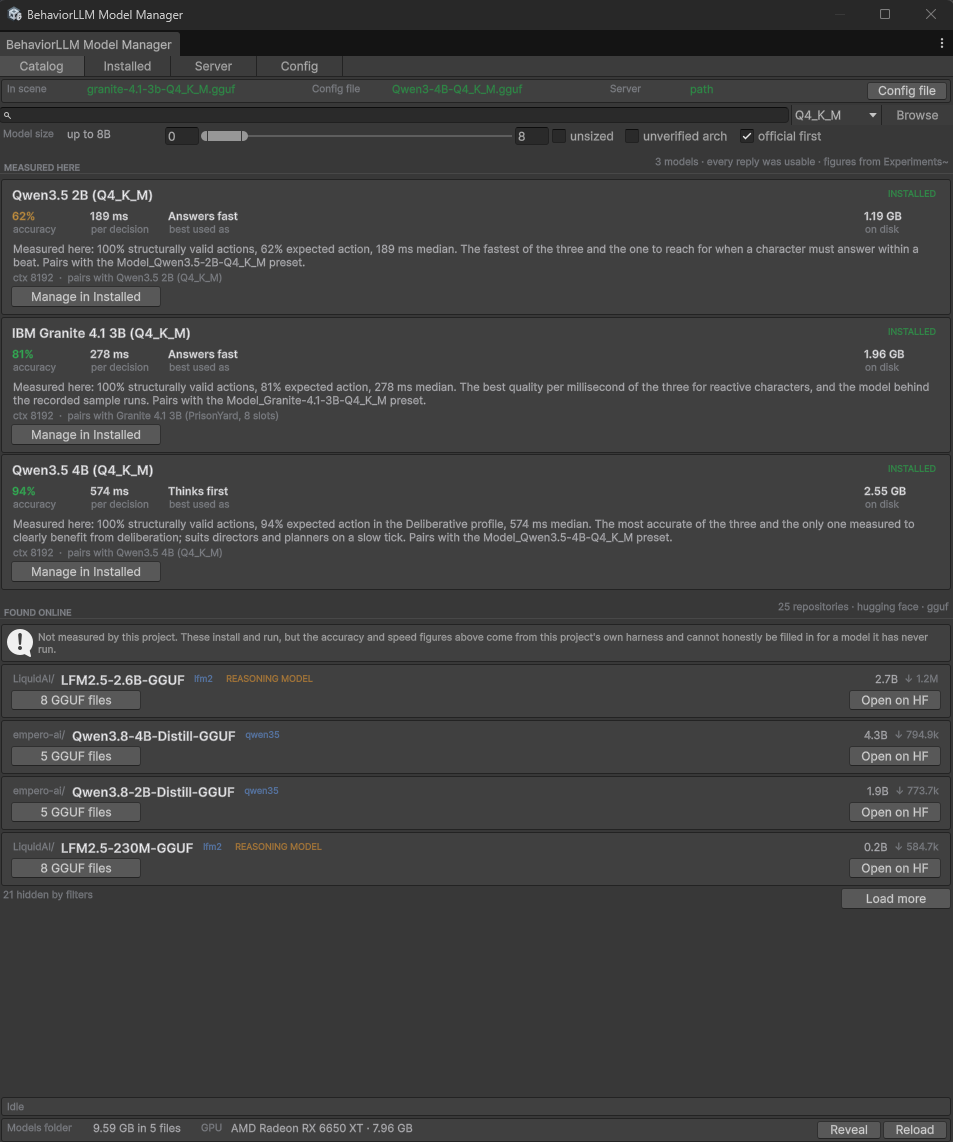Click the Unity logo in title bar
953x1142 pixels.
pos(14,14)
